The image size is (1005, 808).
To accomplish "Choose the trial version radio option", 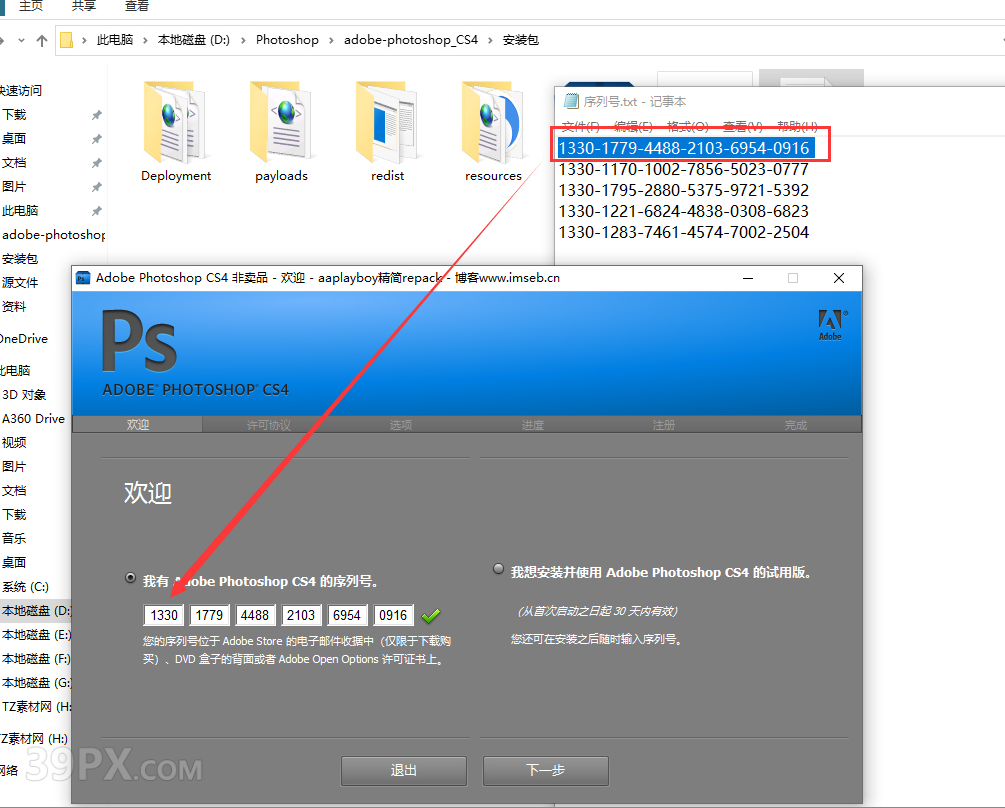I will (498, 568).
